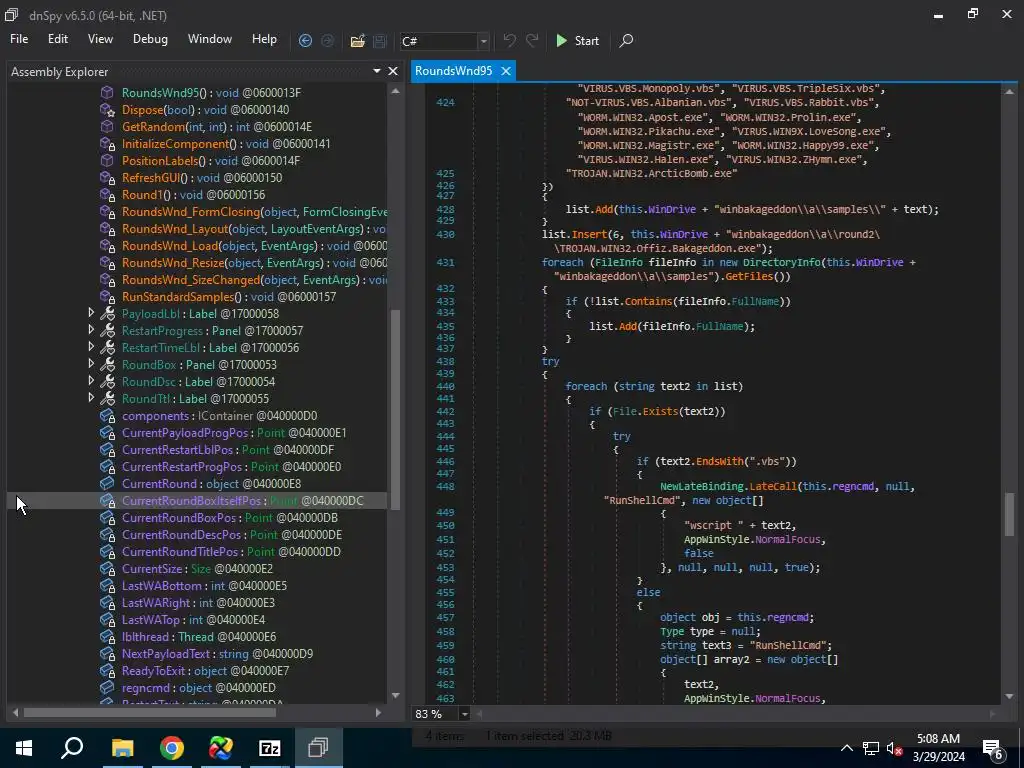
Task: Click the Save All toolbar icon
Action: (379, 40)
